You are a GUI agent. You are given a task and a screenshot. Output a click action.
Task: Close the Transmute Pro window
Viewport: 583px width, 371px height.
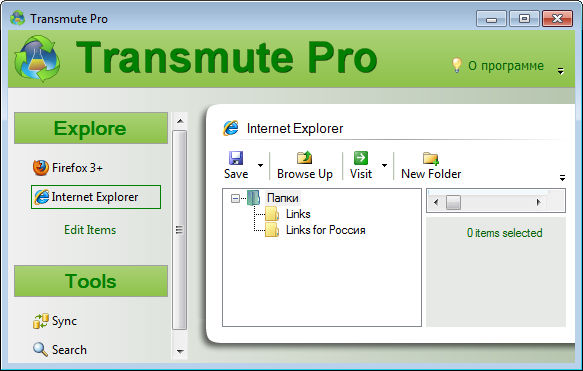(x=557, y=19)
